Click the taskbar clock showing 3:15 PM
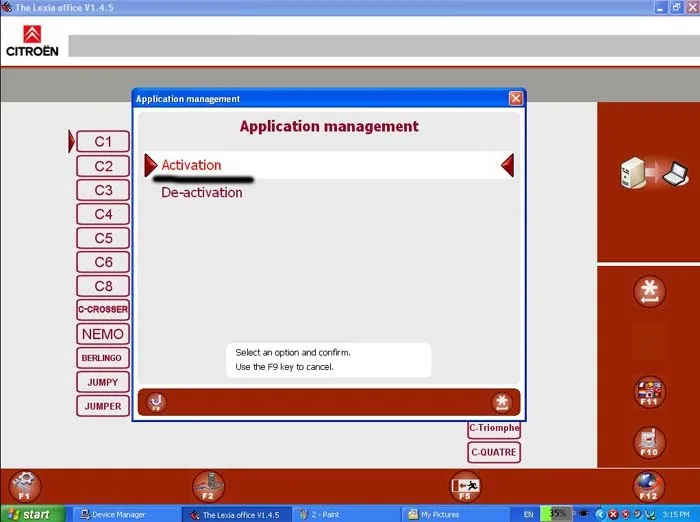700x522 pixels. coord(676,514)
